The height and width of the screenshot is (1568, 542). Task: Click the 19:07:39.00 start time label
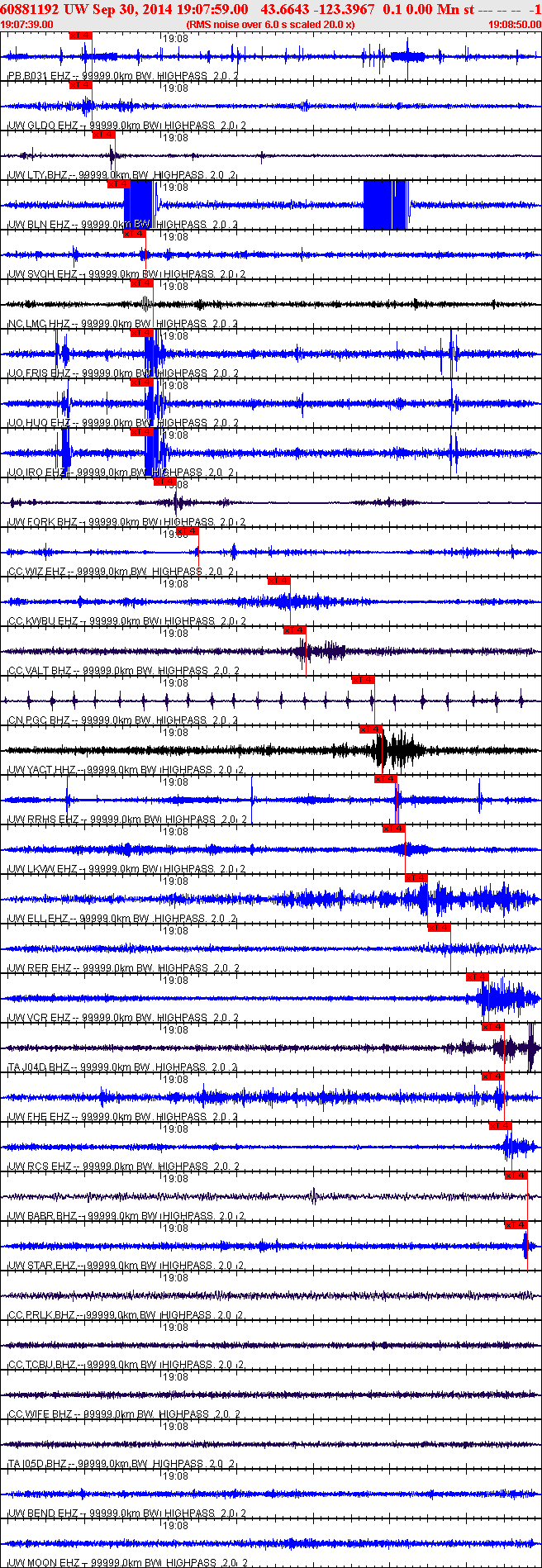point(26,25)
